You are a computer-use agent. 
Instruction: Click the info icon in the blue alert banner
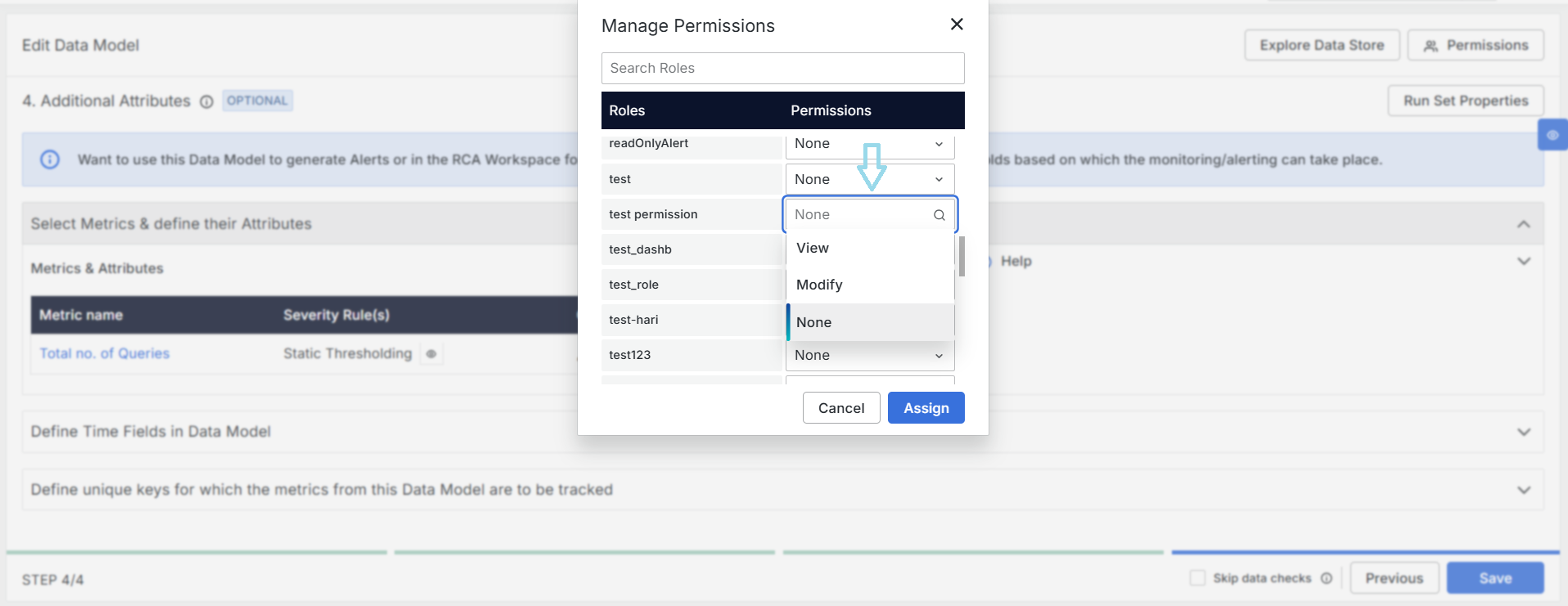click(x=50, y=159)
